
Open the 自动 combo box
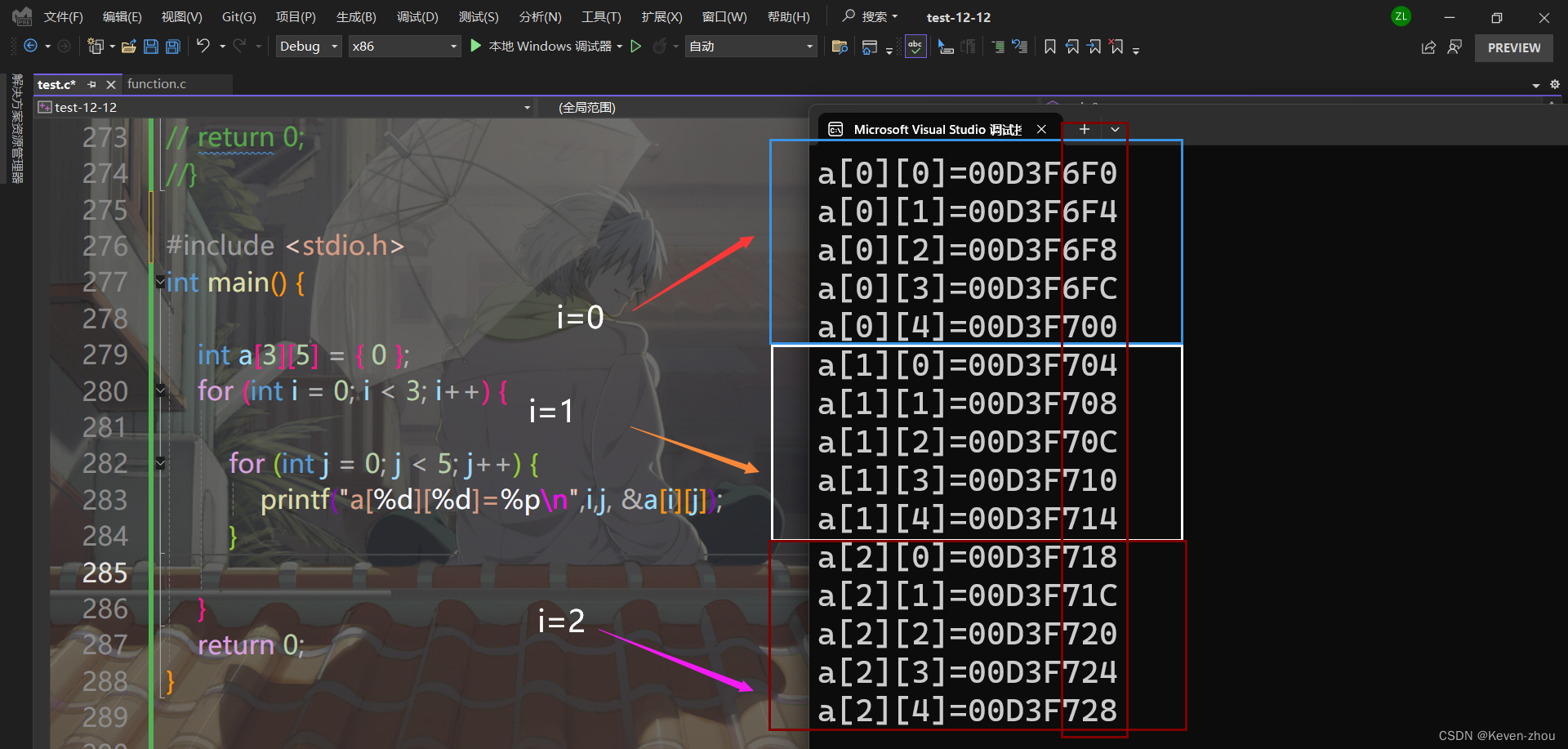(x=751, y=47)
